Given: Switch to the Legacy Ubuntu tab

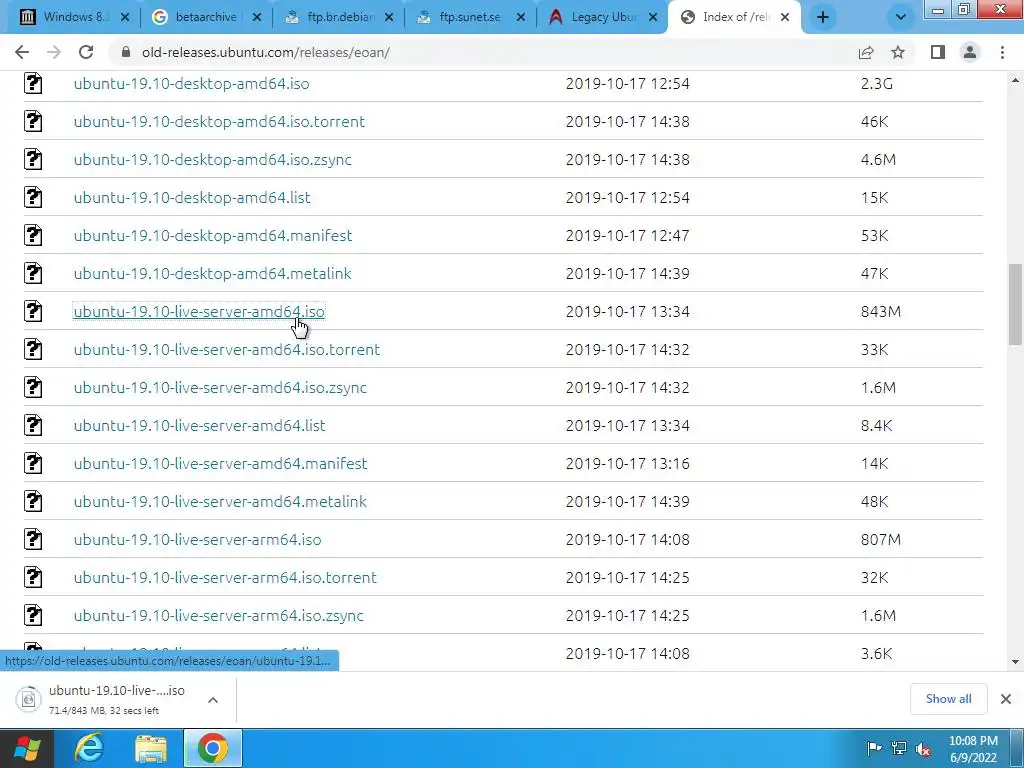Looking at the screenshot, I should tap(603, 17).
